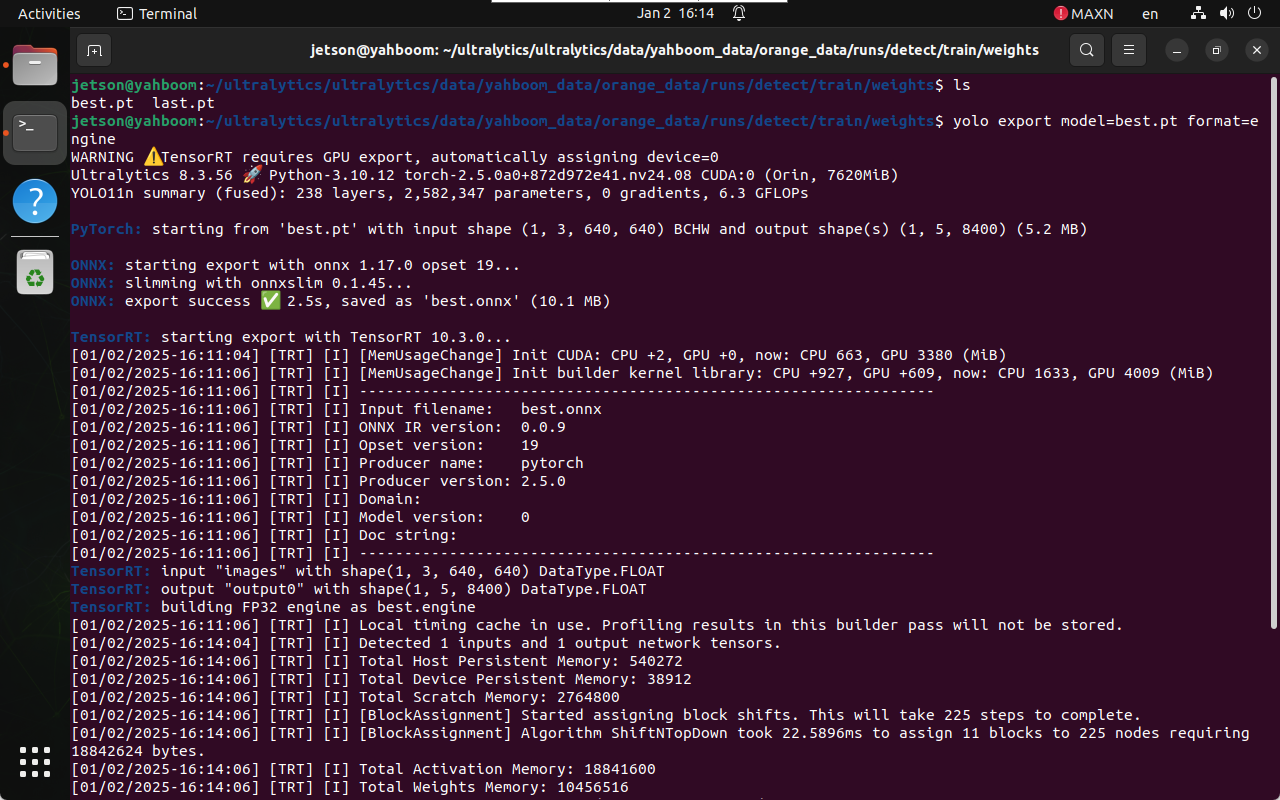Expand the MAXN power mode indicator
This screenshot has width=1280, height=800.
coord(1084,14)
